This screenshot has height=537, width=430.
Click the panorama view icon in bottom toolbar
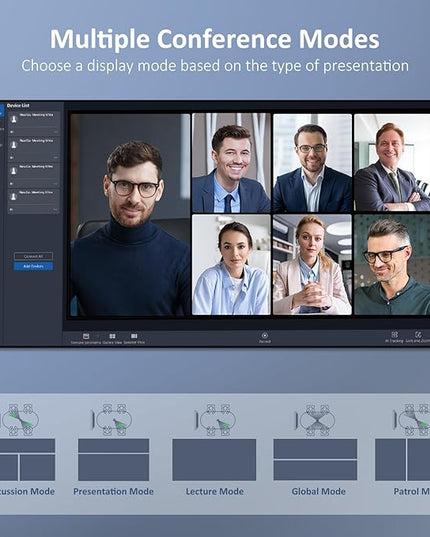86,336
